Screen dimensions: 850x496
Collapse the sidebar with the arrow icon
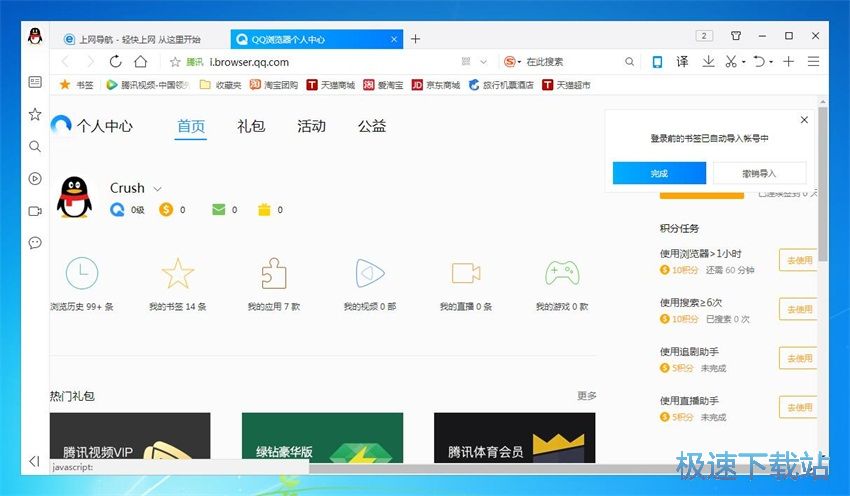click(34, 461)
